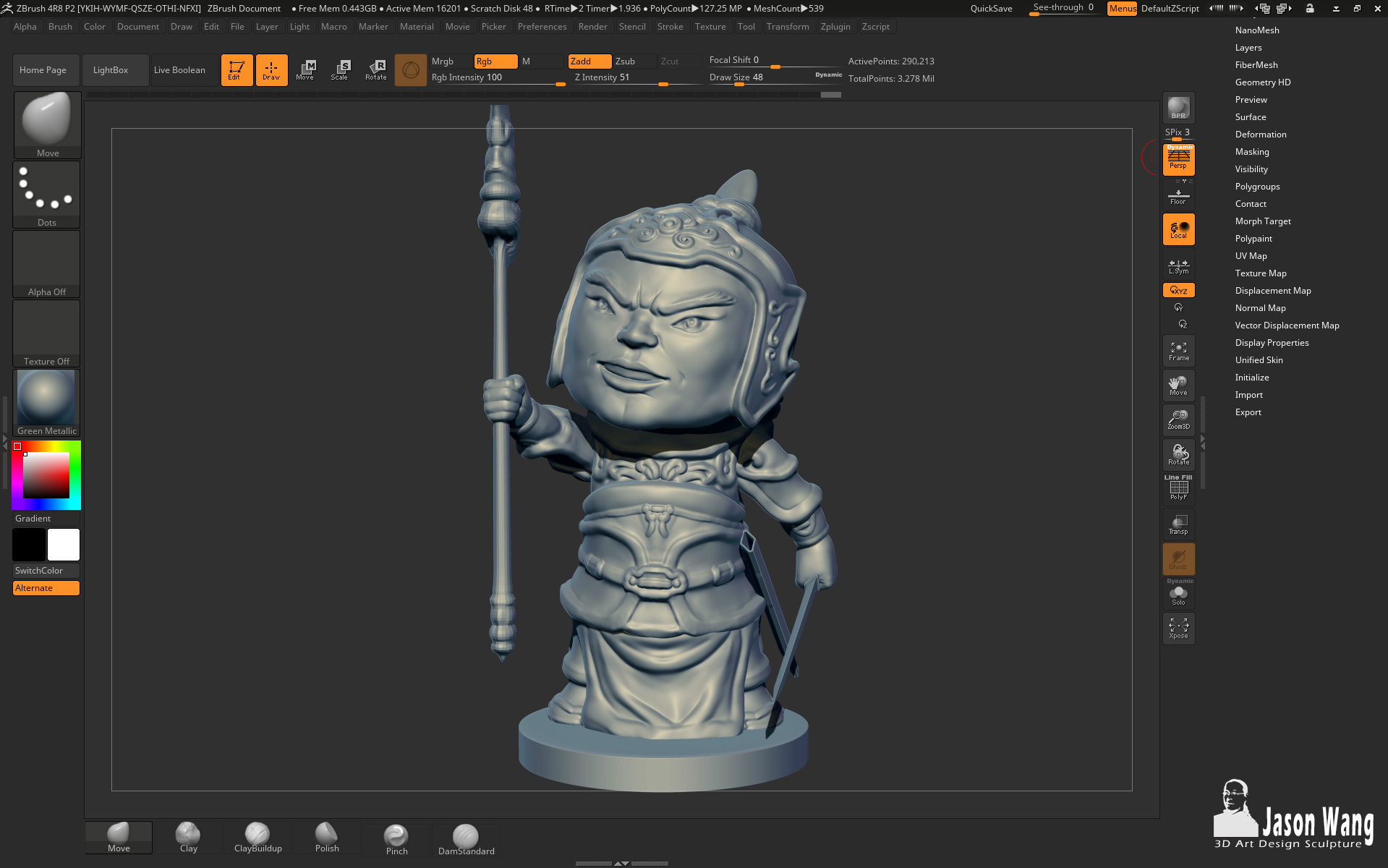Select the Zoom3D navigation icon
This screenshot has height=868, width=1388.
tap(1178, 420)
